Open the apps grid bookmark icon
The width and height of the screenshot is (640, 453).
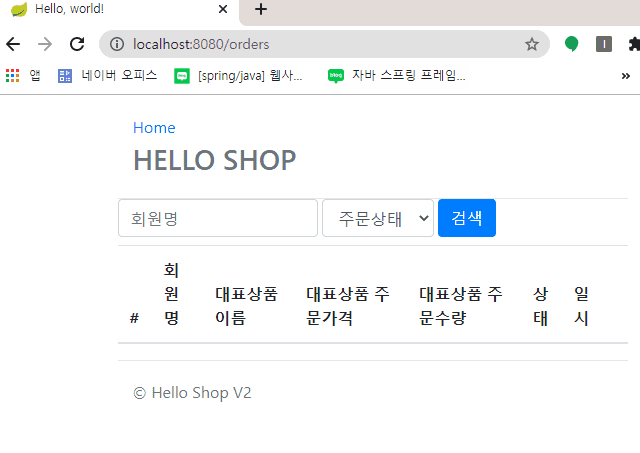[x=12, y=76]
